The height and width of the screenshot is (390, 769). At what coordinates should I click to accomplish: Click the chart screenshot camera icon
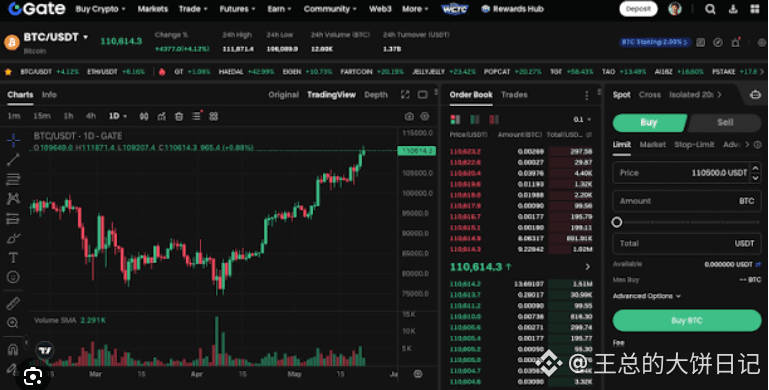click(409, 116)
